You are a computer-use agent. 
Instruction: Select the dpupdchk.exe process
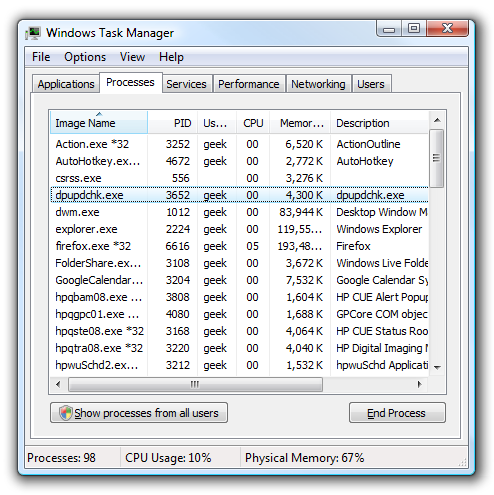239,195
